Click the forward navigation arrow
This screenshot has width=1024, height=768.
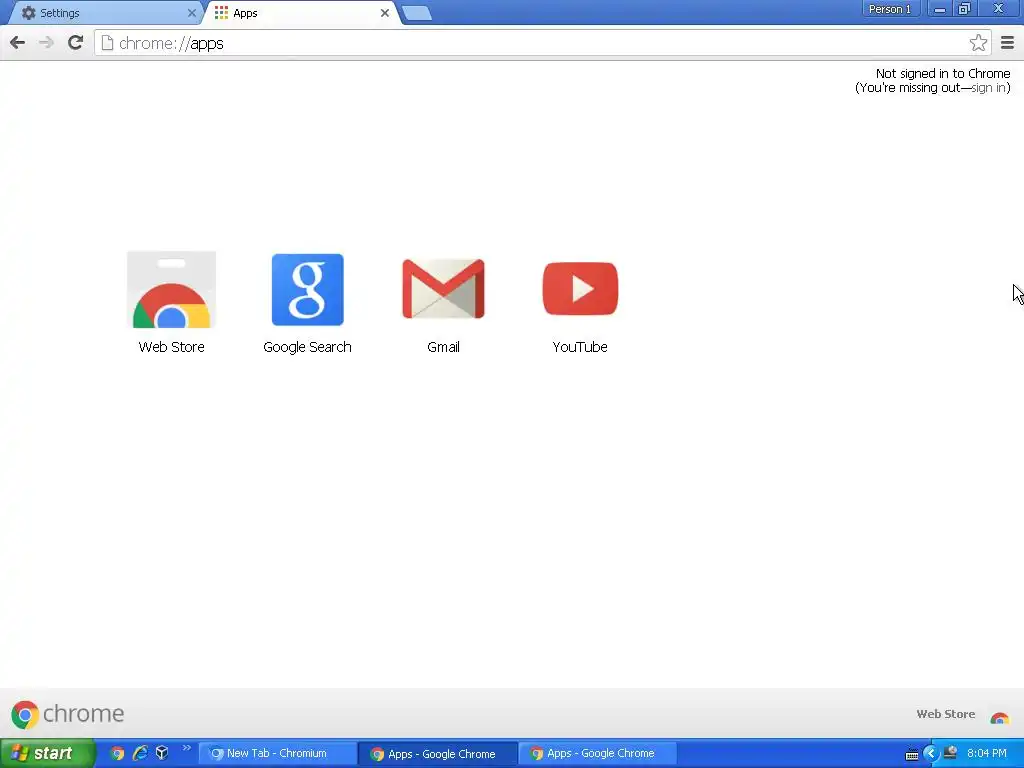(46, 43)
